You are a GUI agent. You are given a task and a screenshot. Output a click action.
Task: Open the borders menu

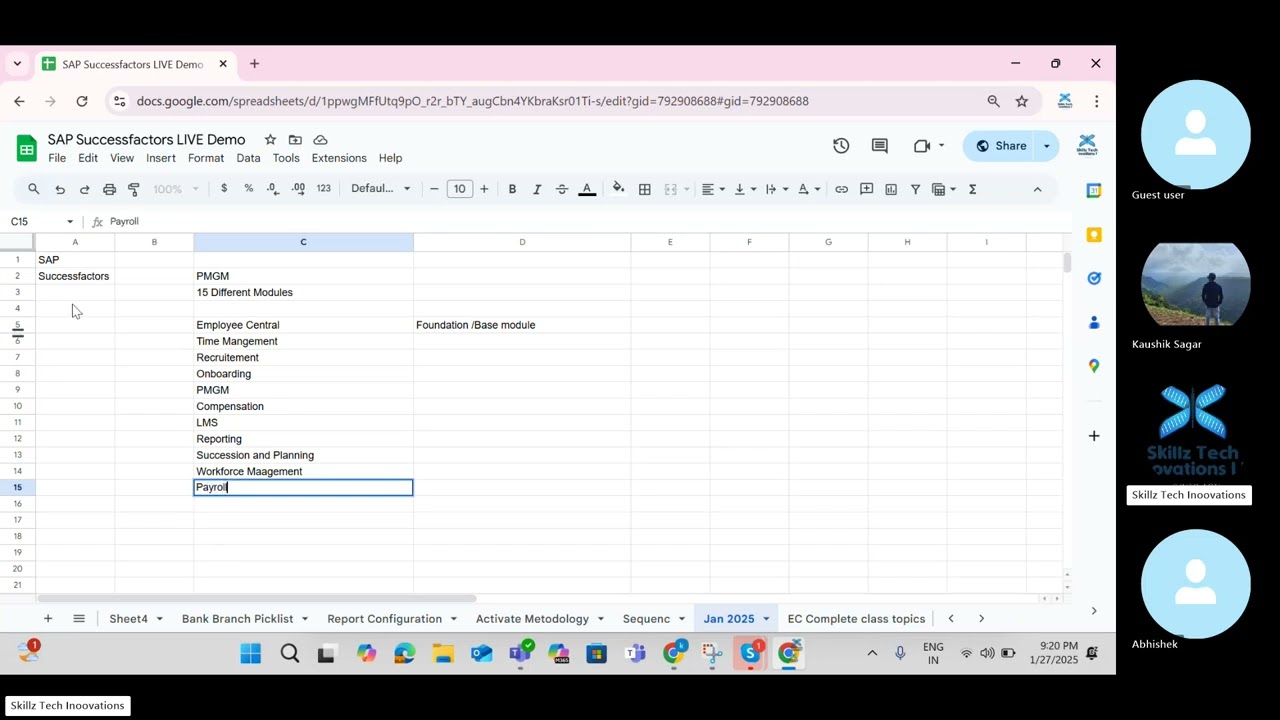pyautogui.click(x=645, y=189)
